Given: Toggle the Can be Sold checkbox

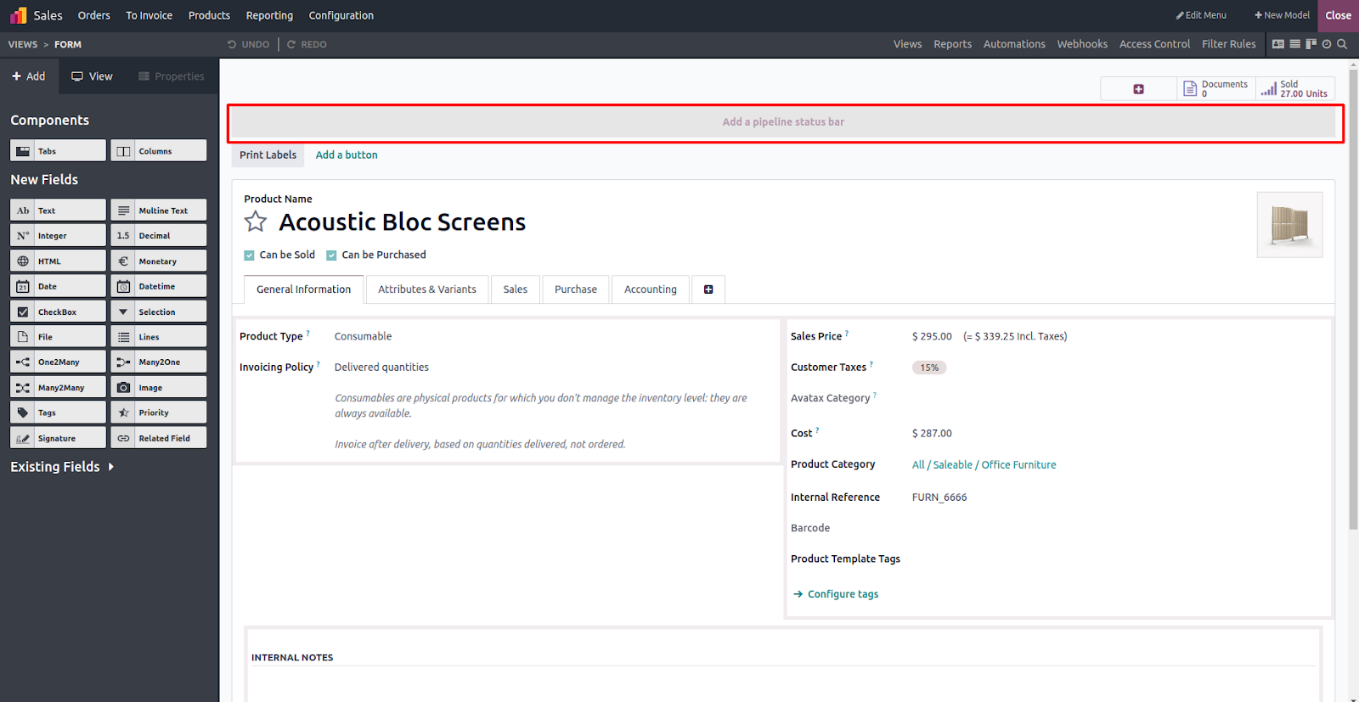Looking at the screenshot, I should pyautogui.click(x=249, y=255).
